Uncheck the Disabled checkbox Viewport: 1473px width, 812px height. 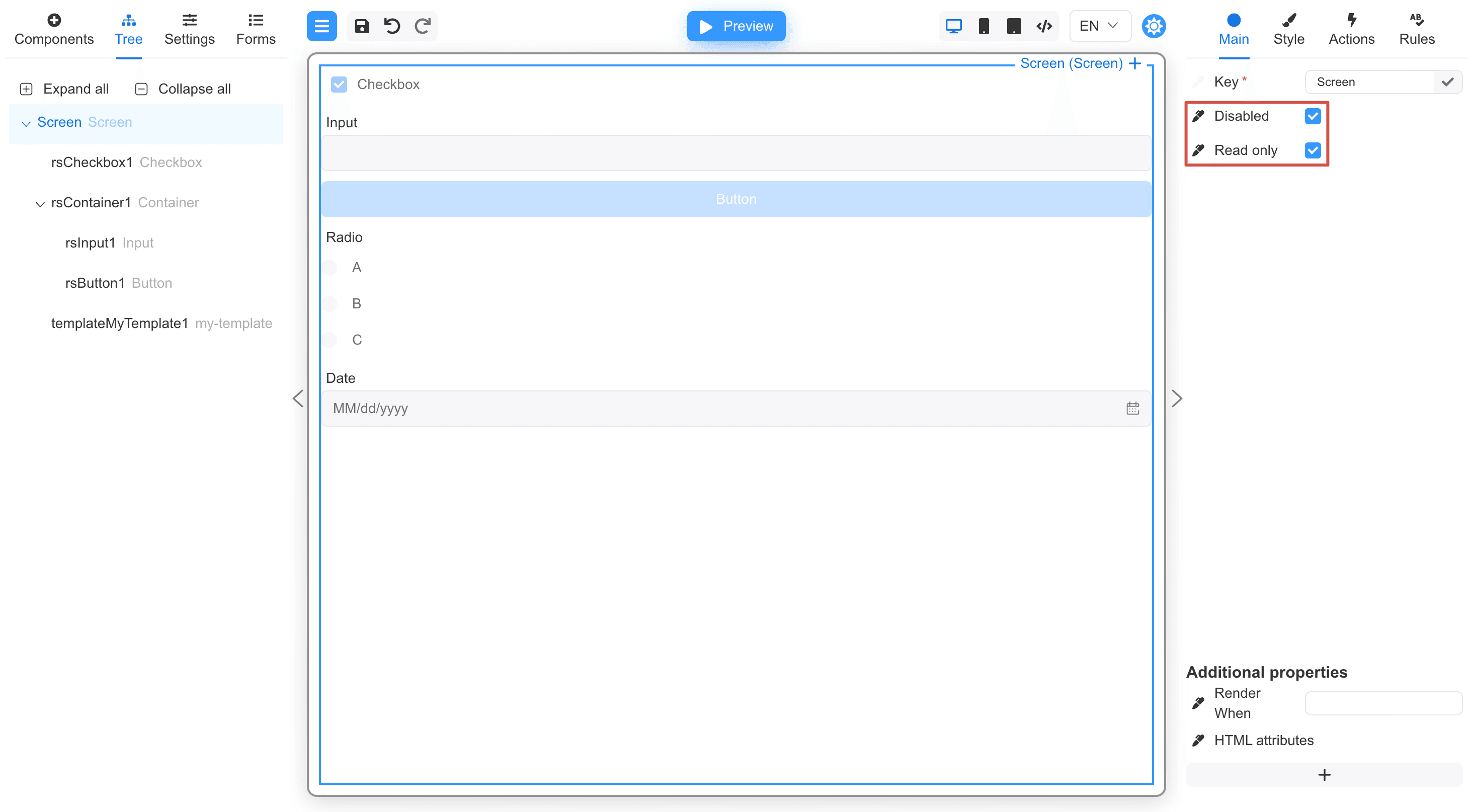click(x=1313, y=116)
